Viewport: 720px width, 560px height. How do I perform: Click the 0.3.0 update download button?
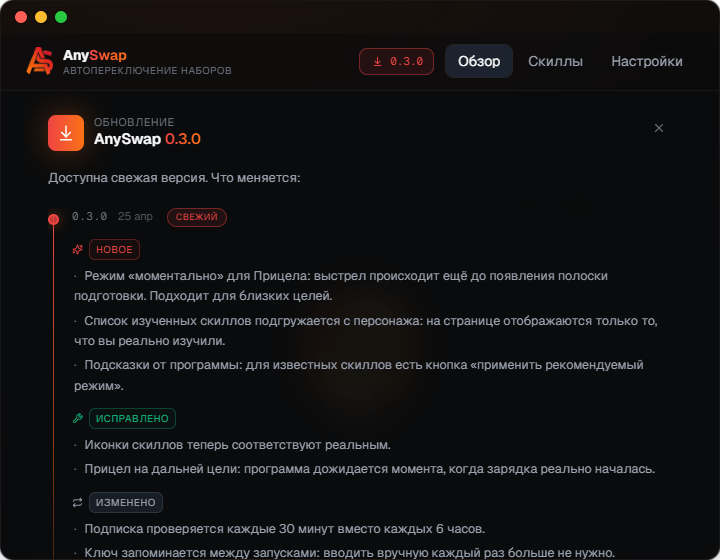pyautogui.click(x=396, y=62)
